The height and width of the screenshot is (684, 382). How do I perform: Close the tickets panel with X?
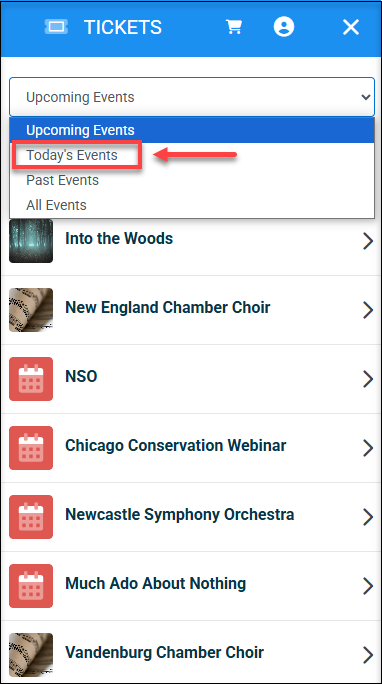click(x=351, y=27)
